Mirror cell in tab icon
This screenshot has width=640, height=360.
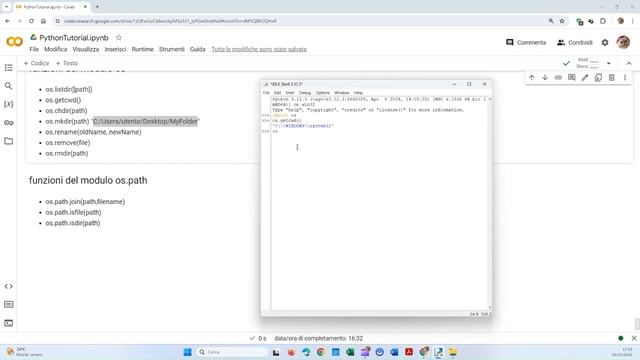coord(598,77)
